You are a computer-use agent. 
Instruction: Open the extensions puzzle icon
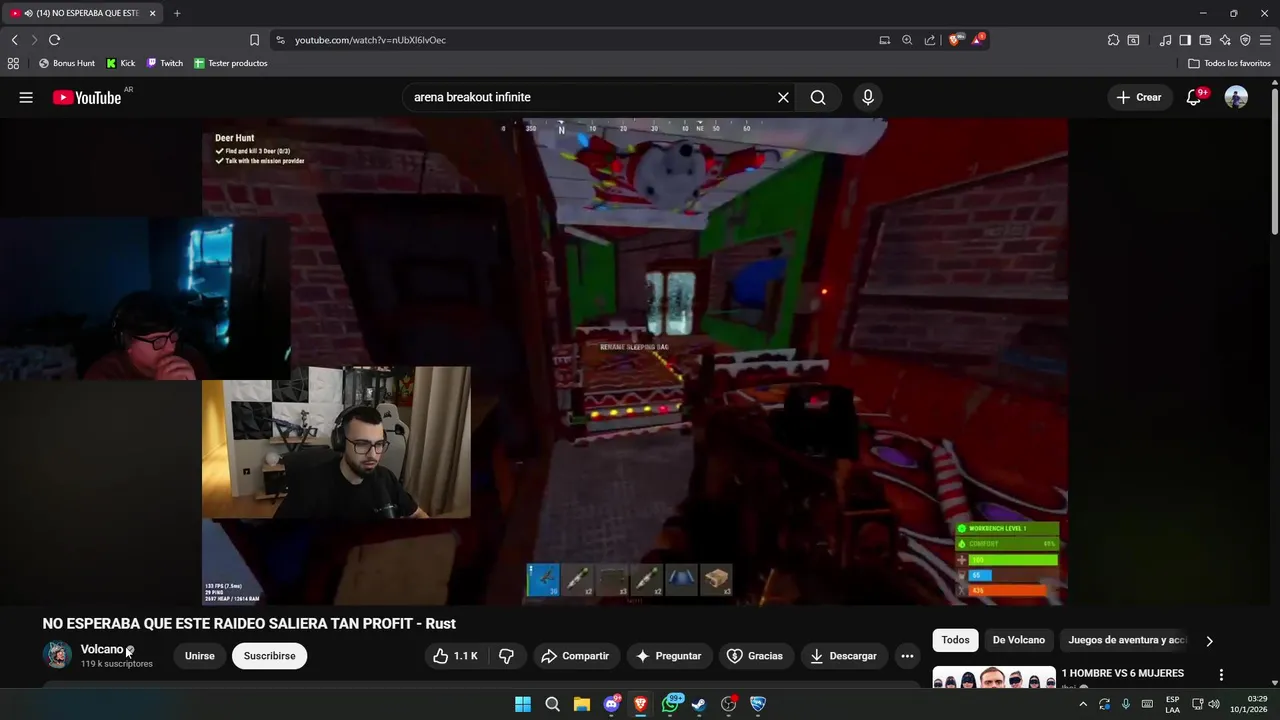pyautogui.click(x=1113, y=40)
